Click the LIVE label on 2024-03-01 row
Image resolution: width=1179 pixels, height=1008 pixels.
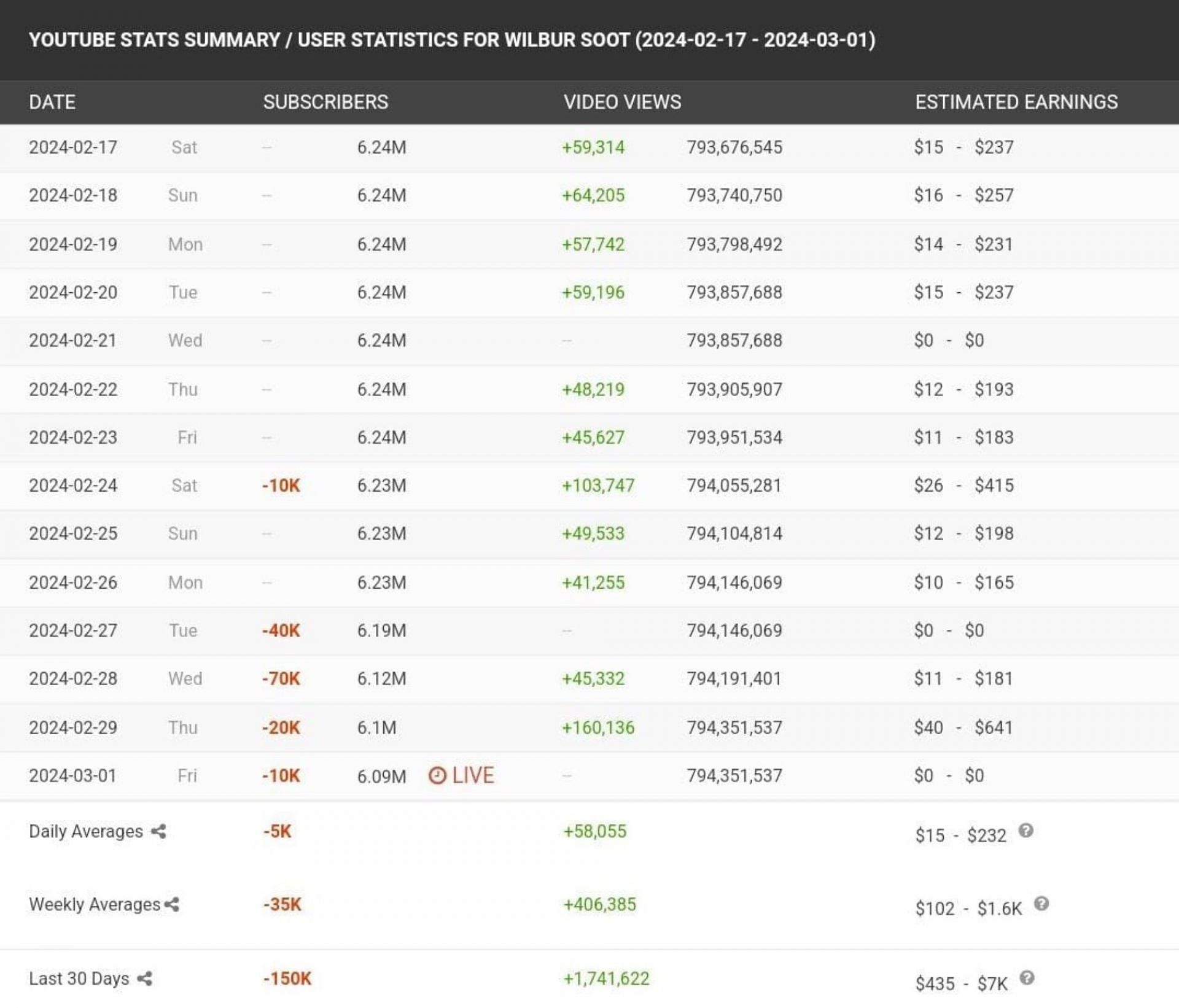point(473,775)
